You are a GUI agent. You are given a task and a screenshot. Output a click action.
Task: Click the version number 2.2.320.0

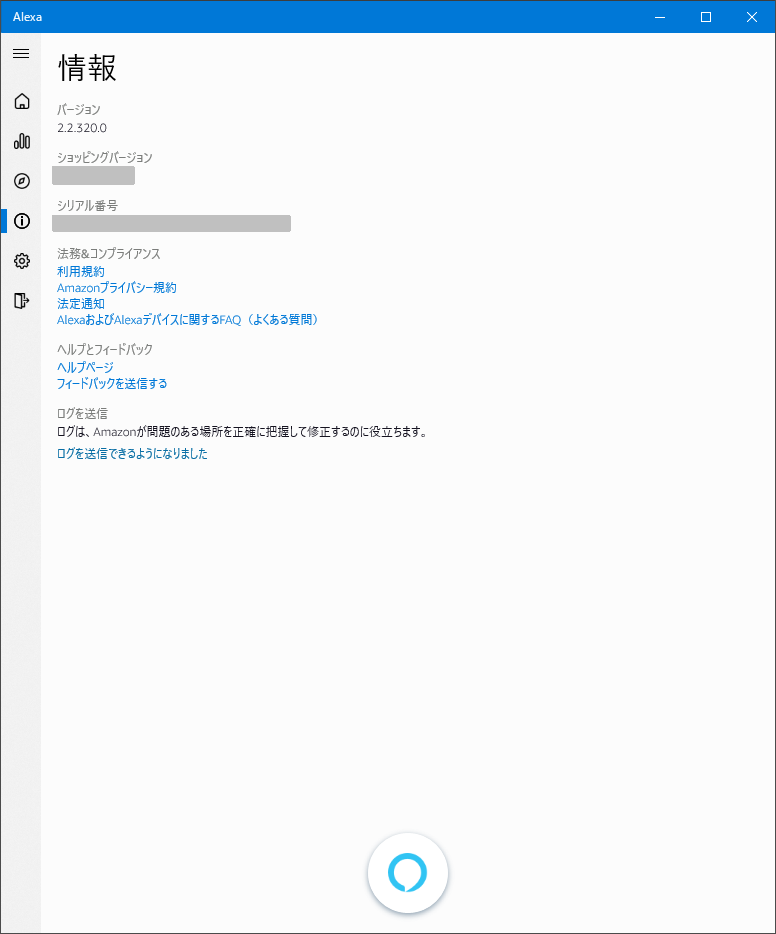point(82,128)
